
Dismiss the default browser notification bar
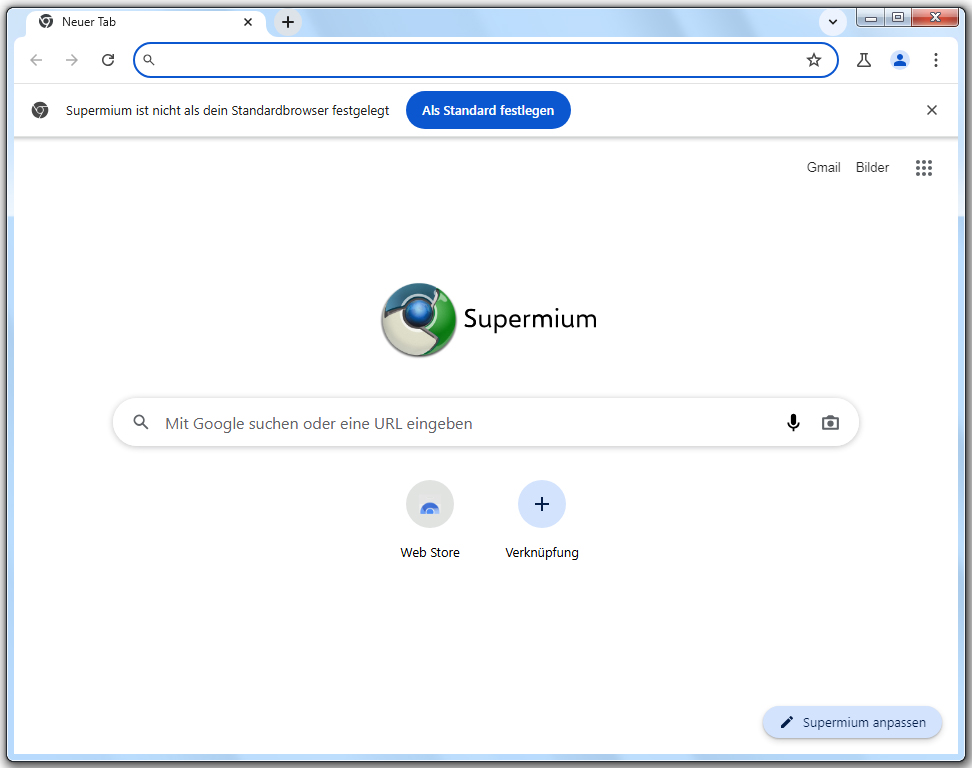(932, 110)
